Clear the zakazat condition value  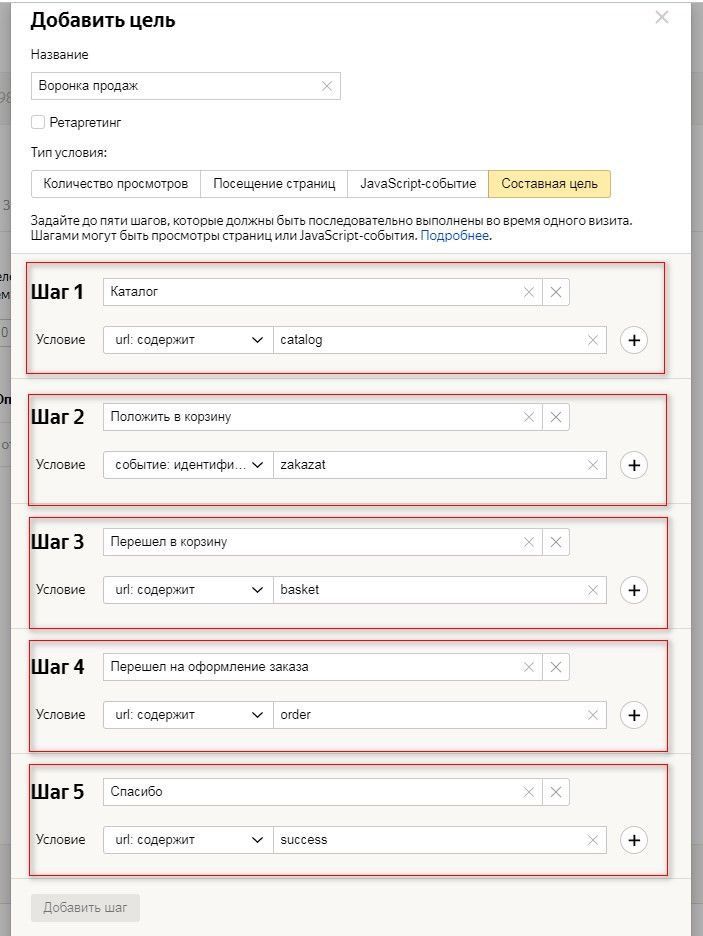click(x=593, y=465)
